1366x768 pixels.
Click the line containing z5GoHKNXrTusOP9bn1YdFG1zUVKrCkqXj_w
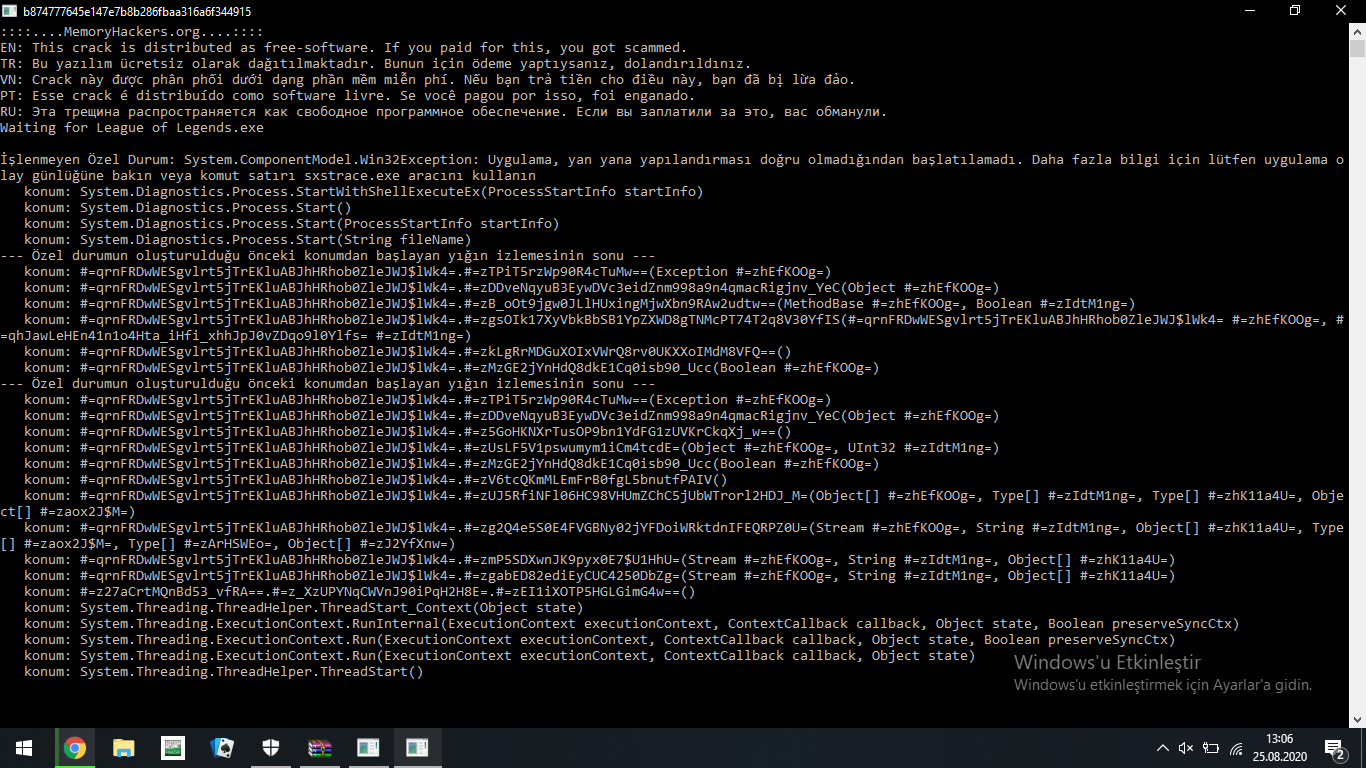408,432
